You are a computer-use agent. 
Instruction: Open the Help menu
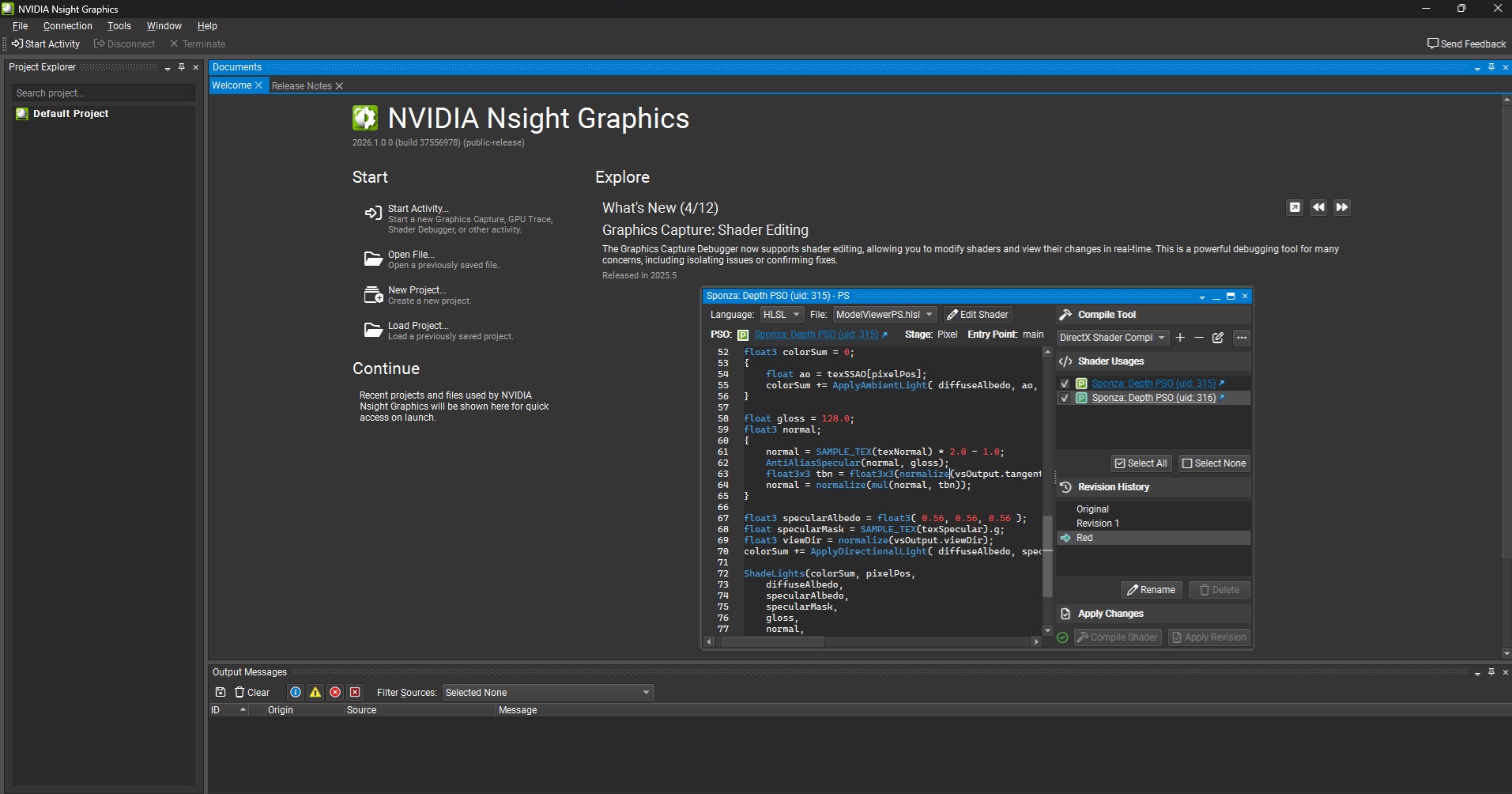(207, 26)
